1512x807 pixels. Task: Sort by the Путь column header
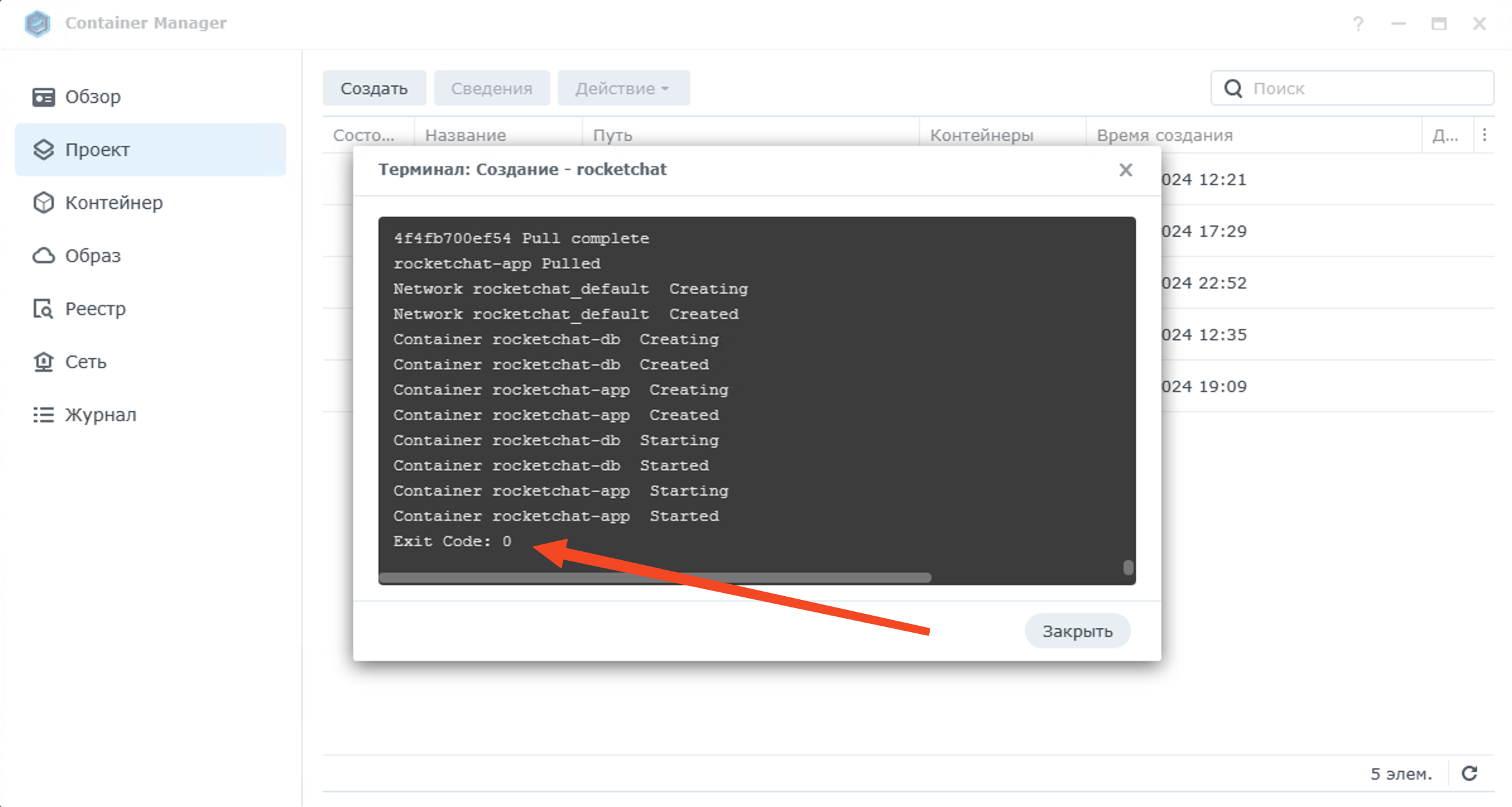(750, 135)
